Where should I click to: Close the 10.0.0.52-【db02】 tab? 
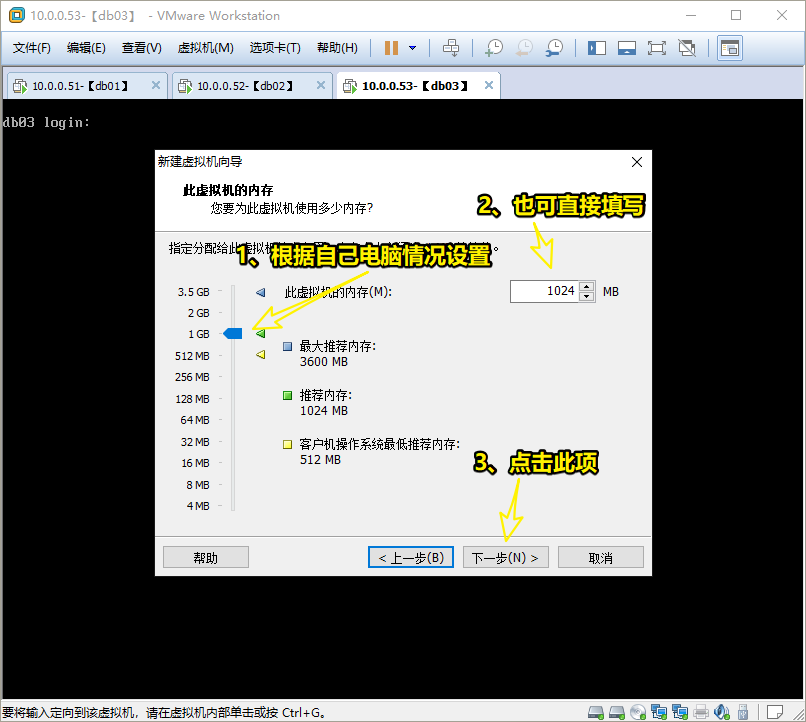320,86
